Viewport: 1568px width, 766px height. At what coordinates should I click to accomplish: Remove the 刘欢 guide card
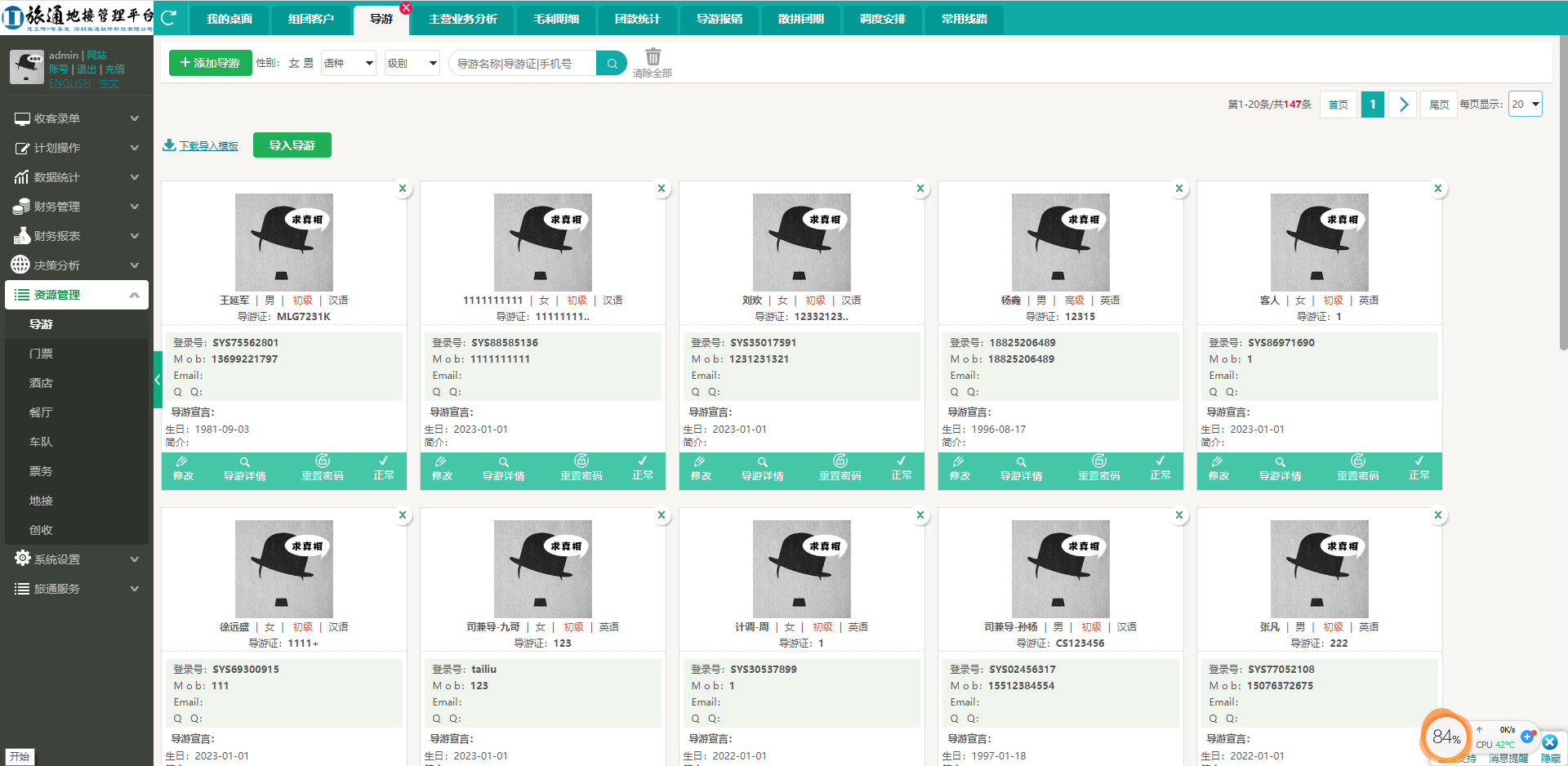tap(920, 189)
